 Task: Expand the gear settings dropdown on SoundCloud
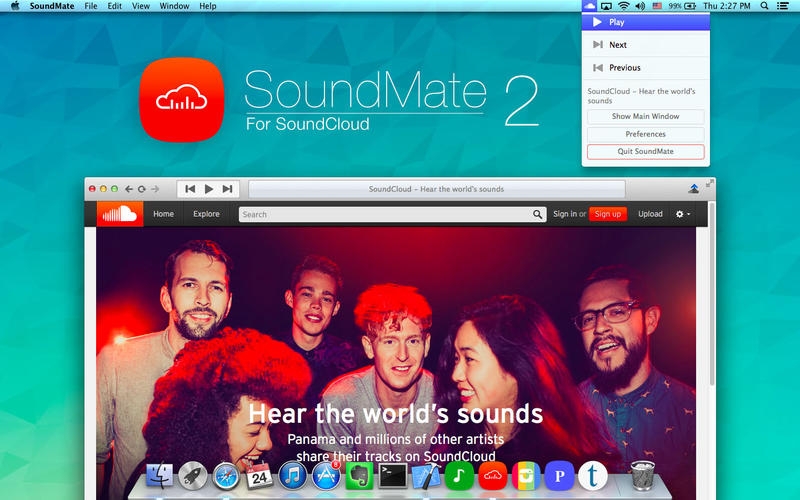(x=683, y=214)
